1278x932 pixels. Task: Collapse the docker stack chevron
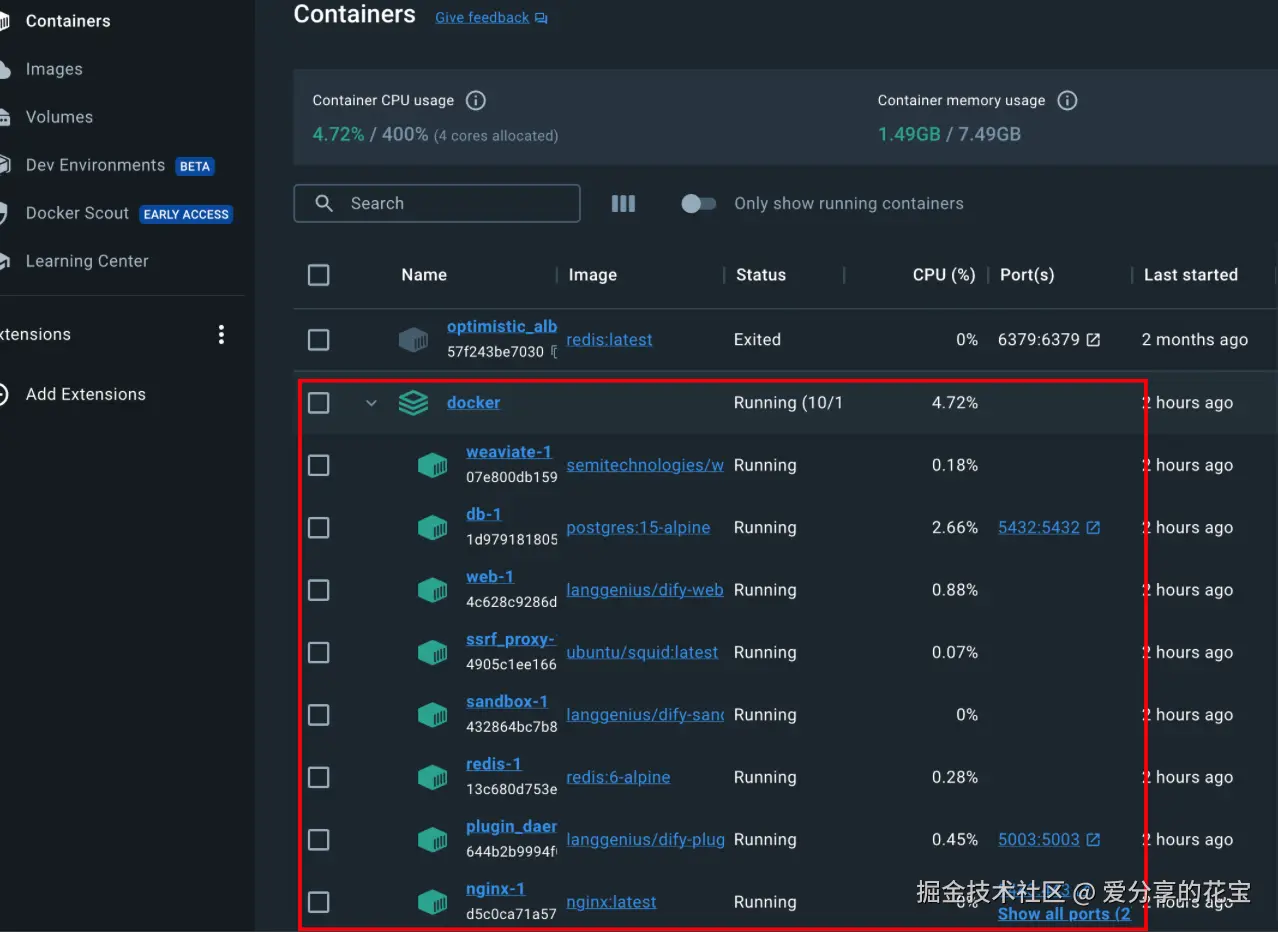coord(371,403)
